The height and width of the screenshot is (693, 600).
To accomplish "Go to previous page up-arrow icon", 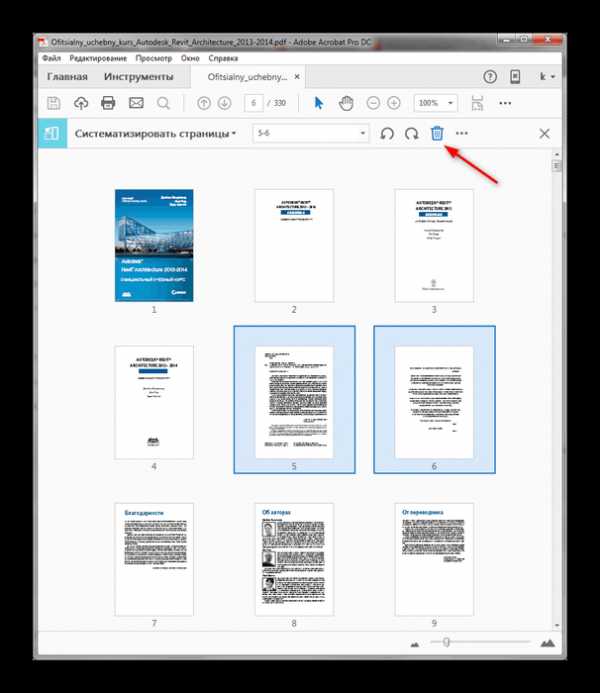I will click(x=204, y=103).
